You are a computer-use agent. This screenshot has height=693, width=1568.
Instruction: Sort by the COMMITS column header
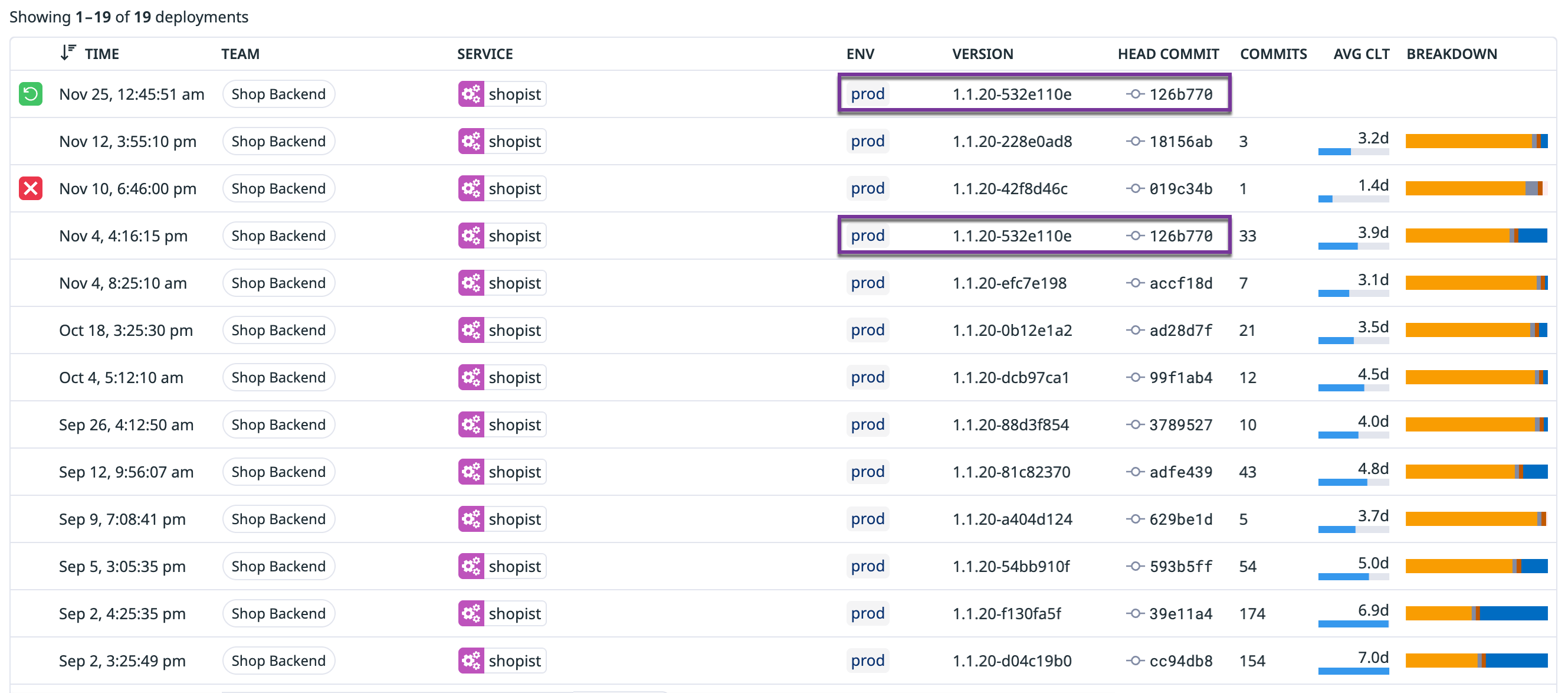tap(1273, 54)
